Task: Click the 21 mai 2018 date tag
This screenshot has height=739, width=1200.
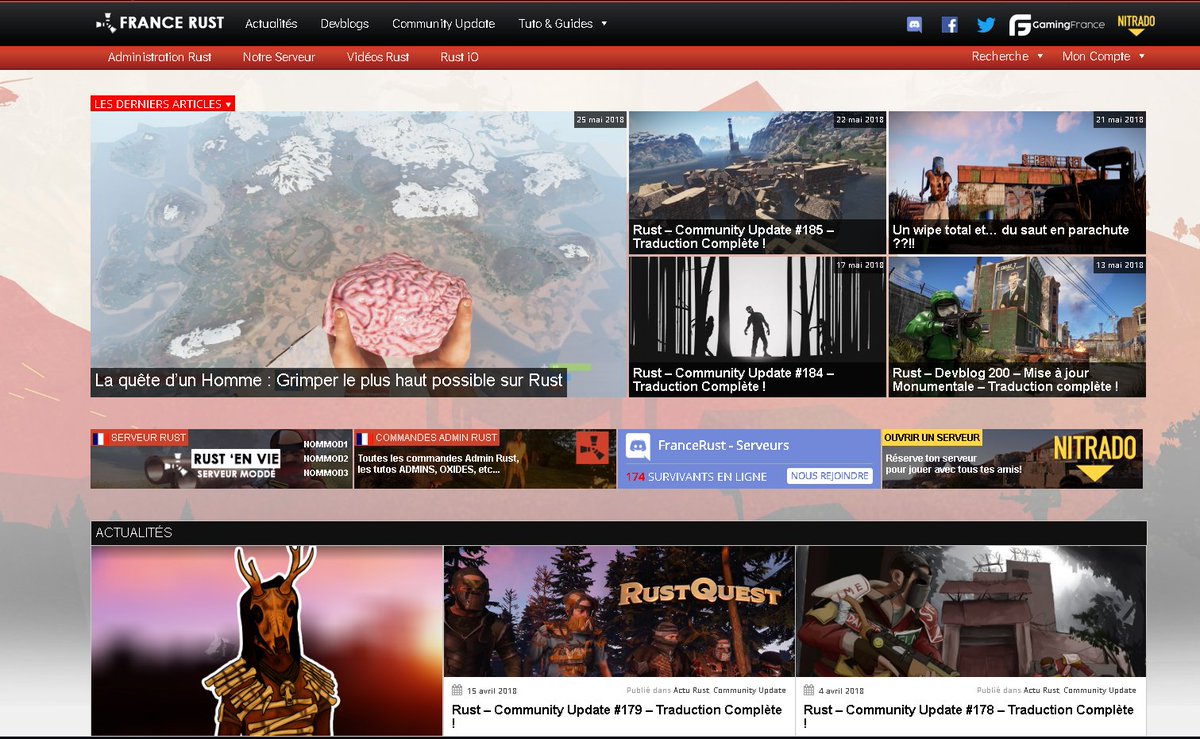Action: [1120, 120]
